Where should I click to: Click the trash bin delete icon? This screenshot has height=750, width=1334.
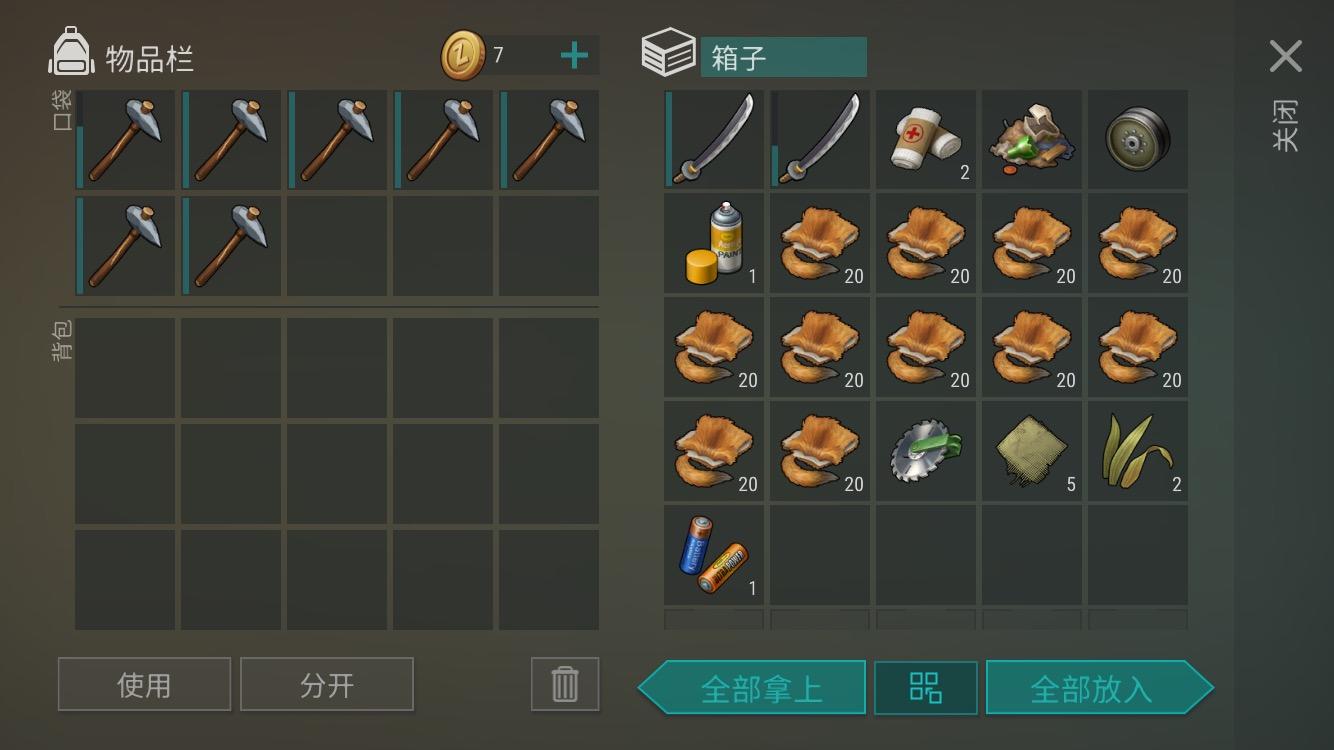click(x=565, y=684)
